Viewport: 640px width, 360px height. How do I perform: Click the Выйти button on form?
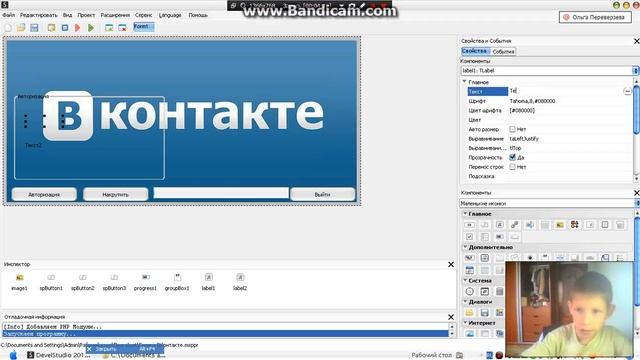(322, 194)
